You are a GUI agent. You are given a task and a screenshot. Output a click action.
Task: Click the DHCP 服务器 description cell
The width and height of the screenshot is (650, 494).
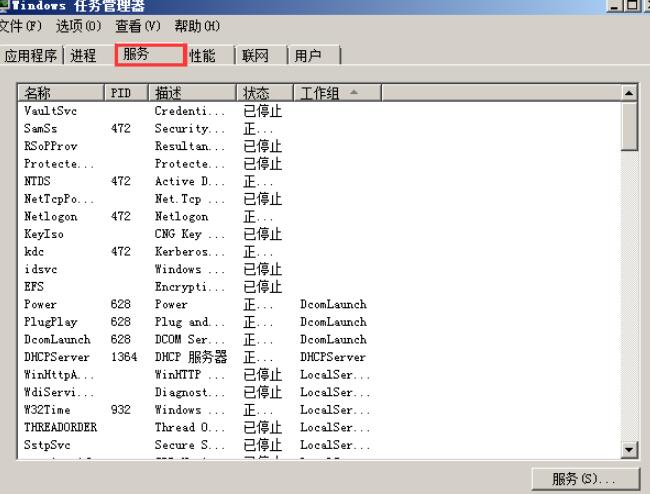pos(191,357)
